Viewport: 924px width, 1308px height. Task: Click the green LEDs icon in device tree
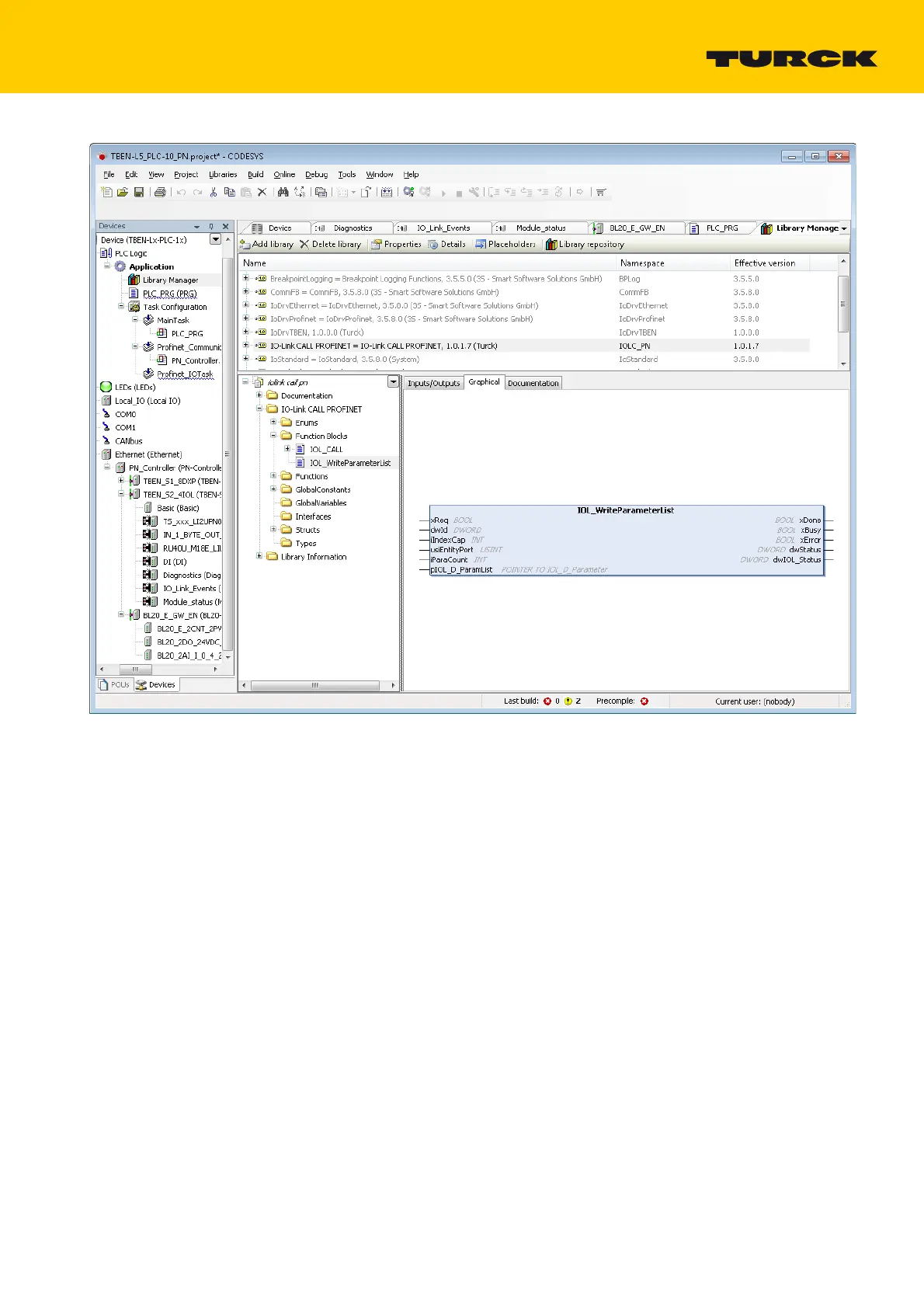click(106, 387)
